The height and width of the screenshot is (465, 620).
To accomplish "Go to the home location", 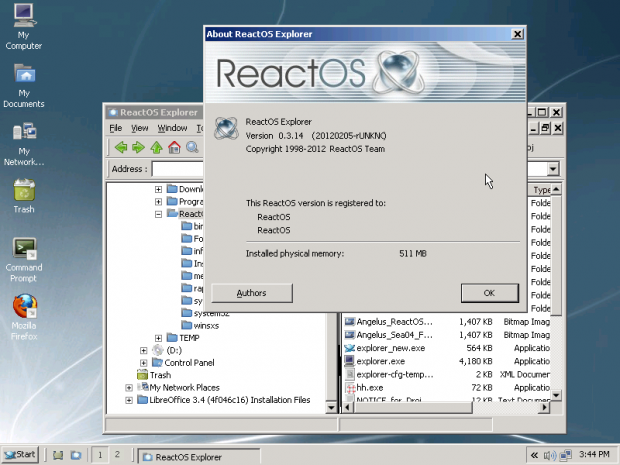I will coord(174,147).
